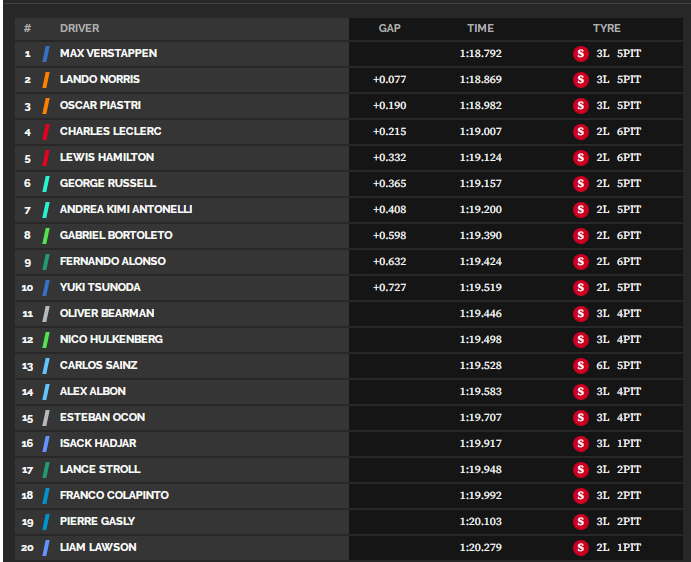Click Liam Lawson's soft tyre icon

click(580, 548)
